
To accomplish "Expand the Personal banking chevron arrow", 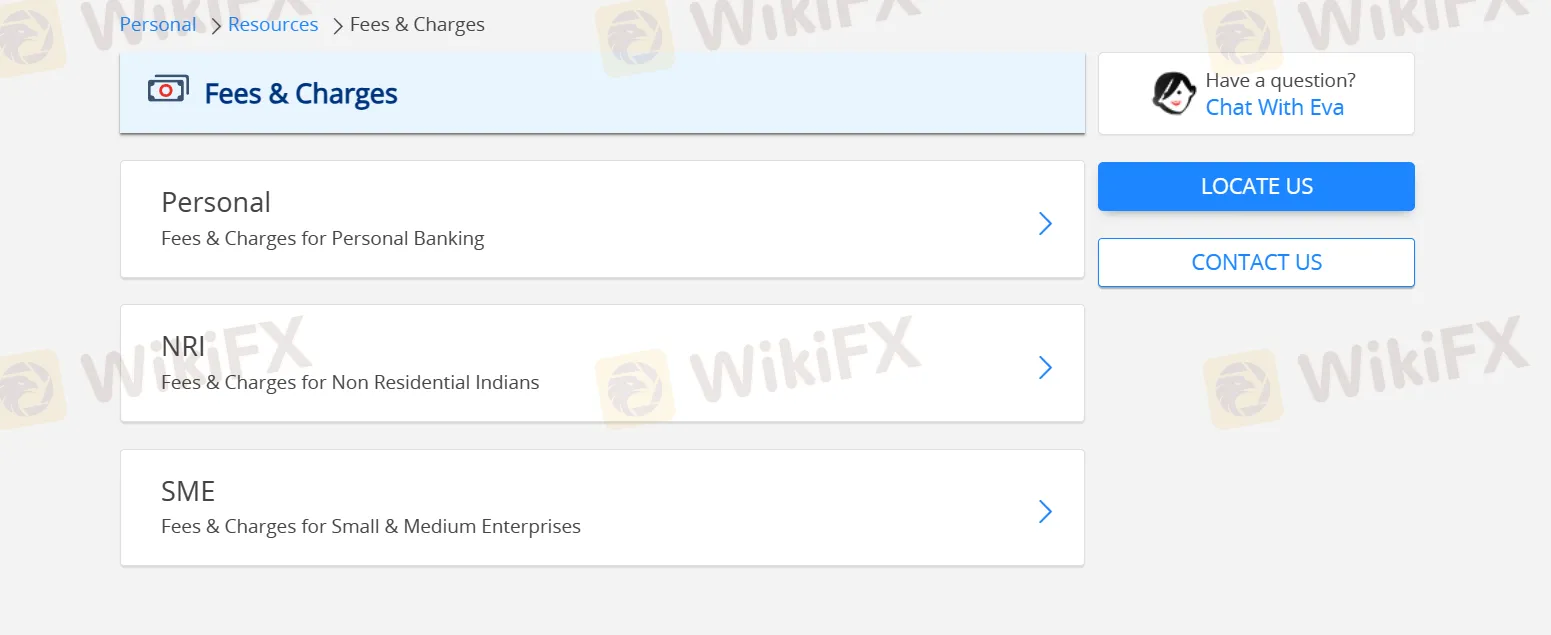I will point(1045,223).
